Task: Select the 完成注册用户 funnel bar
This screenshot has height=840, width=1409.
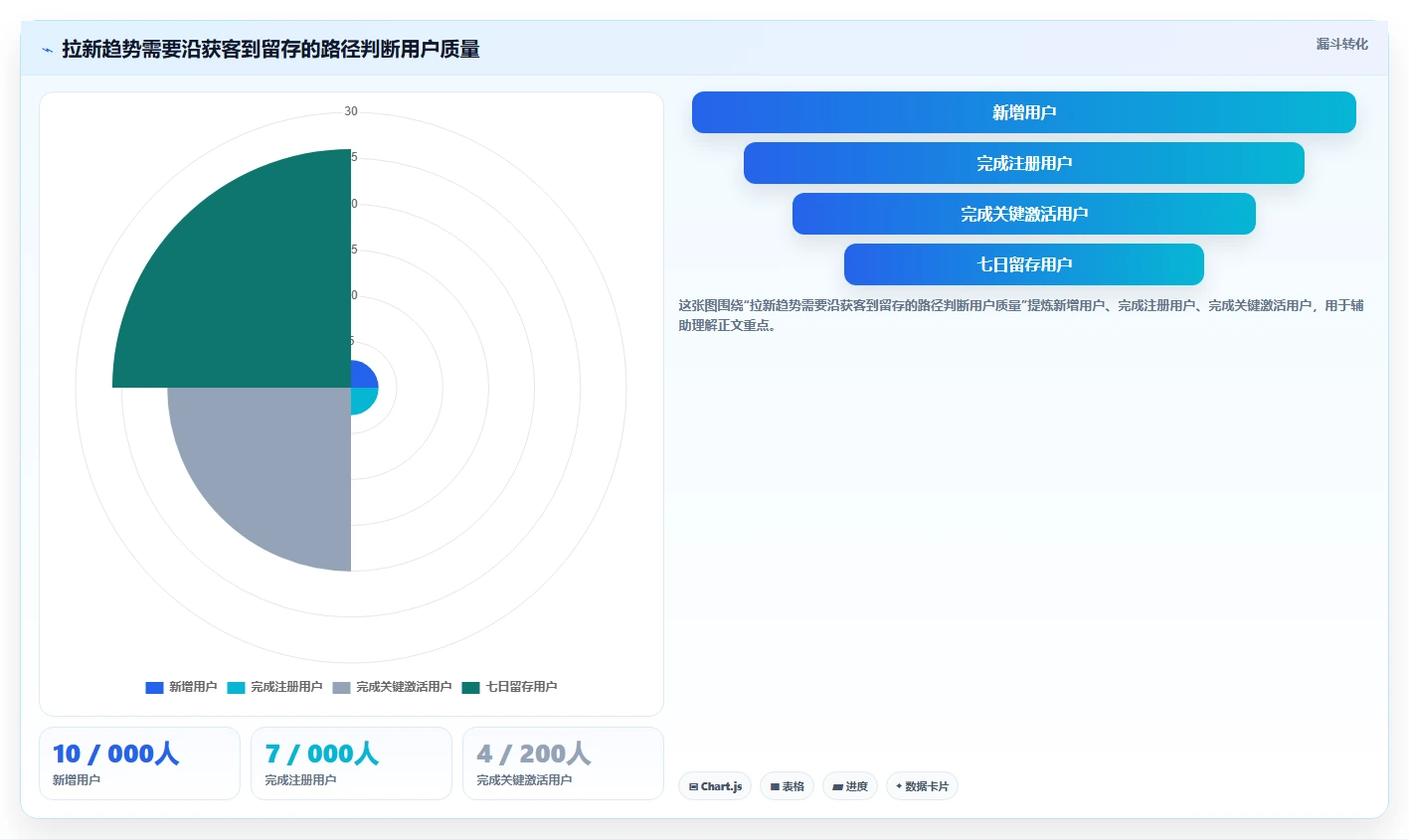Action: coord(1023,163)
